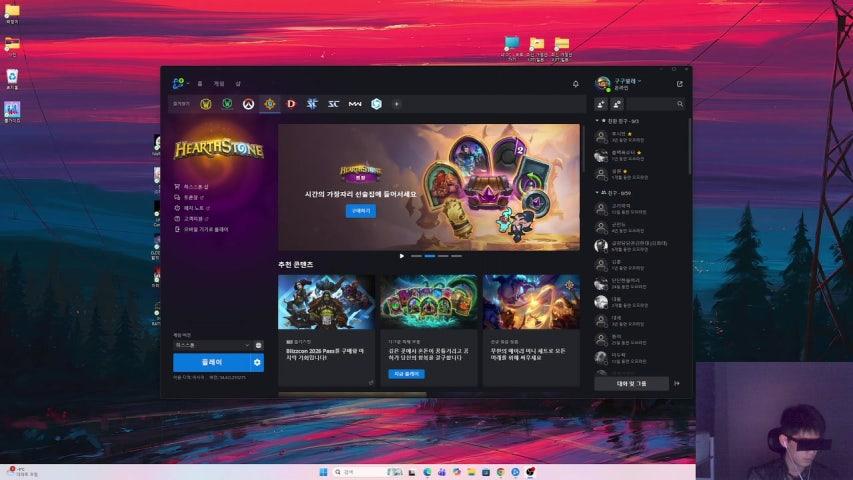Open game settings gear beside play

coord(257,362)
